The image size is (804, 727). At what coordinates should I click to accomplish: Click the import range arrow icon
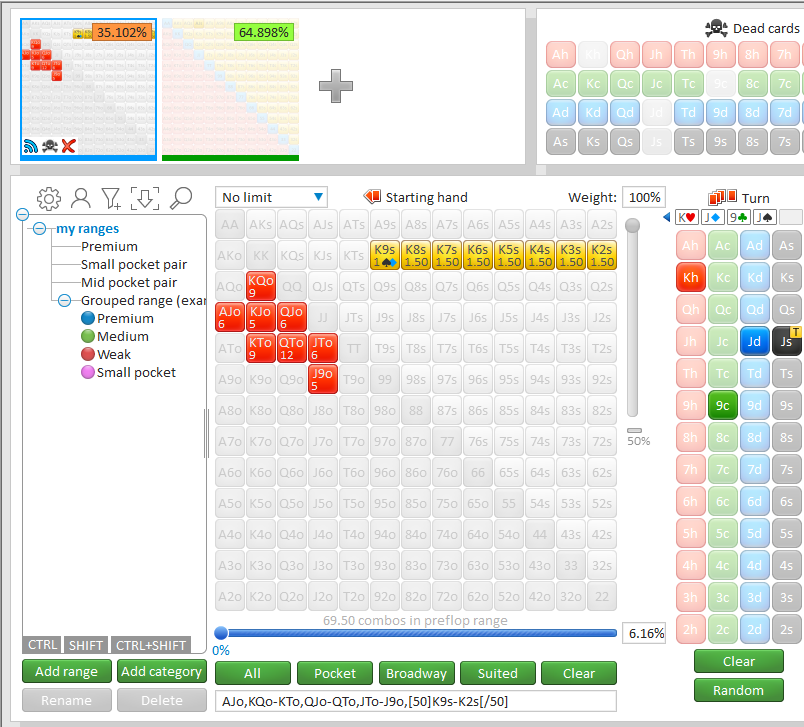[x=145, y=198]
